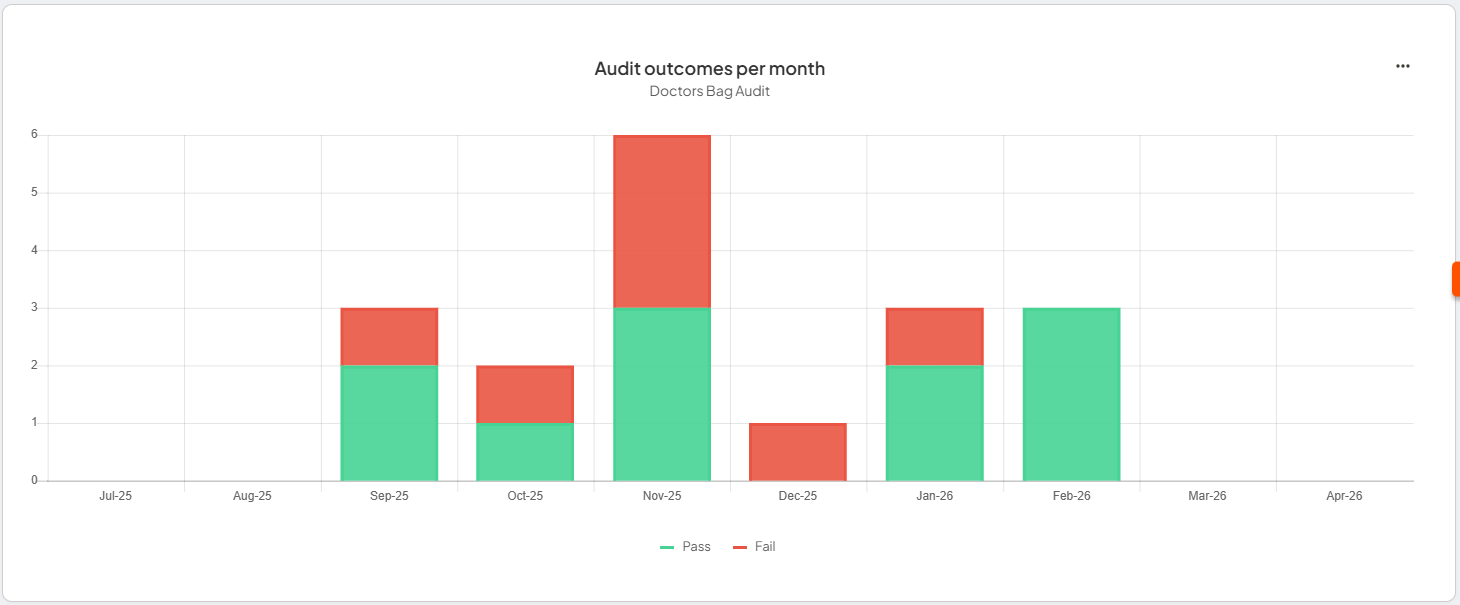This screenshot has width=1460, height=605.
Task: Click the Oct-25 axis label
Action: (x=524, y=495)
